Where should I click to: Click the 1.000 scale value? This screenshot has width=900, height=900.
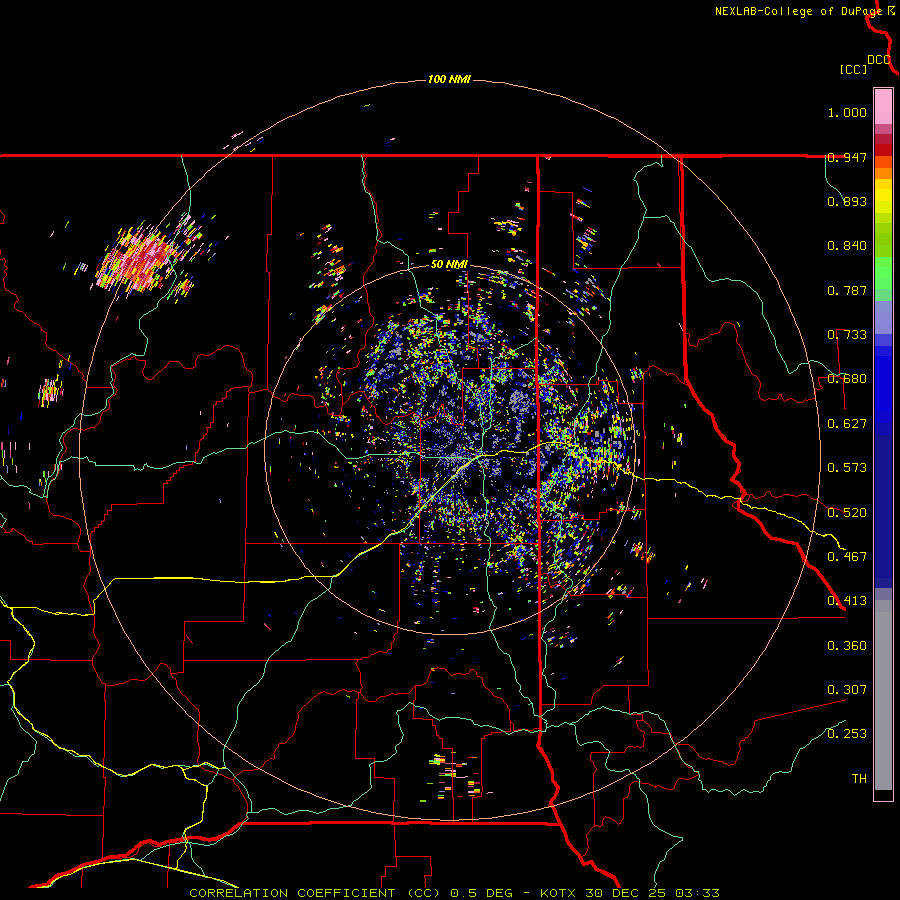[847, 112]
